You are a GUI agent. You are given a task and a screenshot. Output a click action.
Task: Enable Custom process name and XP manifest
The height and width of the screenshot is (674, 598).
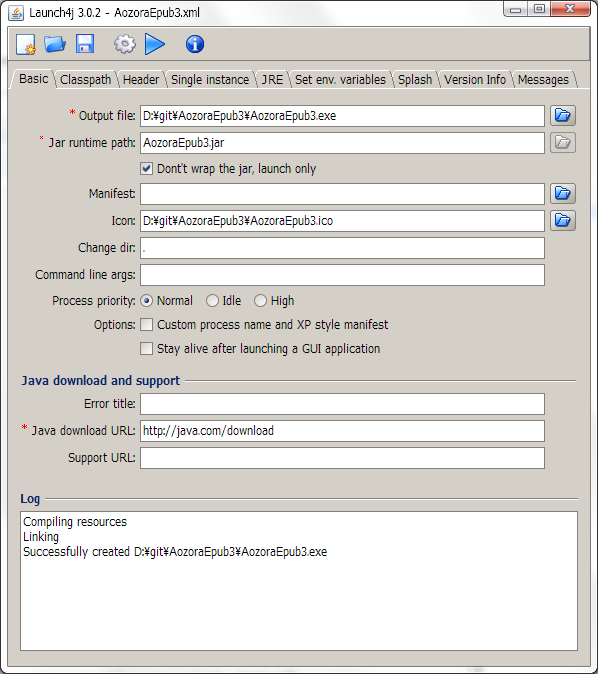coord(146,325)
